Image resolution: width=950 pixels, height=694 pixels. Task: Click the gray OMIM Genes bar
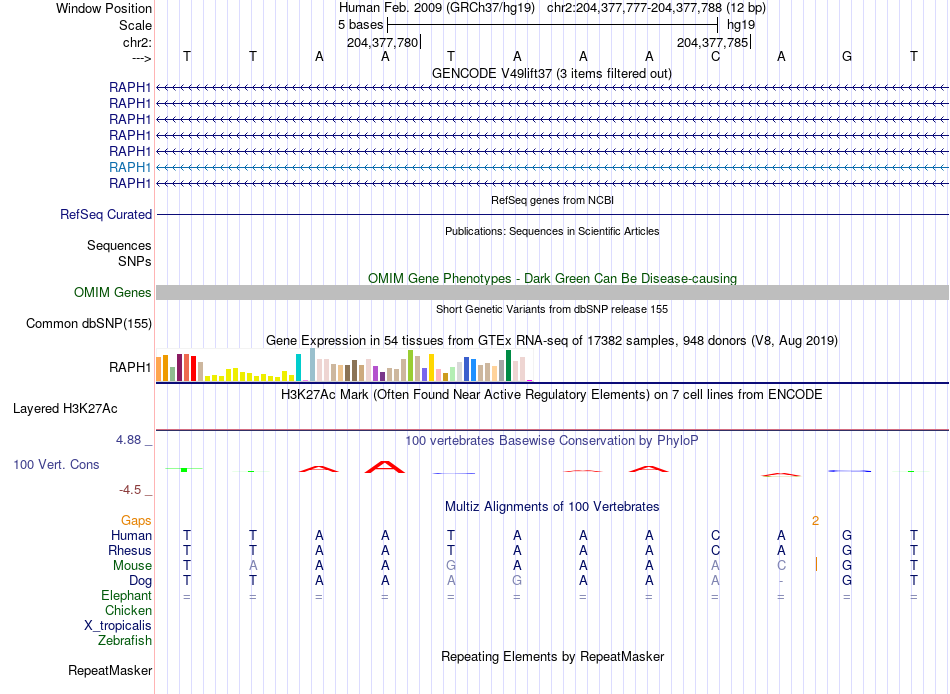coord(552,293)
